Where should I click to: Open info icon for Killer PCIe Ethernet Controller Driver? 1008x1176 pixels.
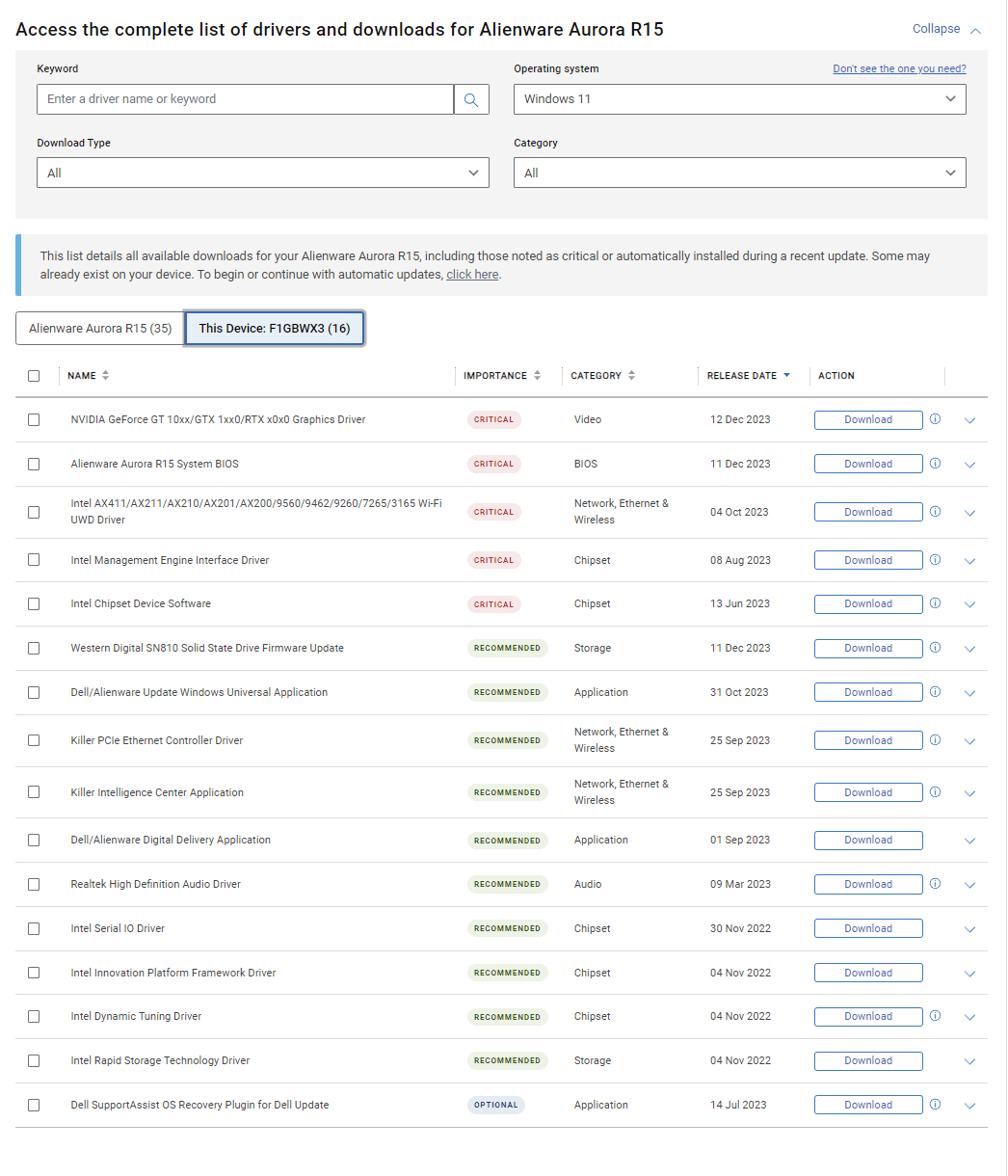[x=935, y=740]
